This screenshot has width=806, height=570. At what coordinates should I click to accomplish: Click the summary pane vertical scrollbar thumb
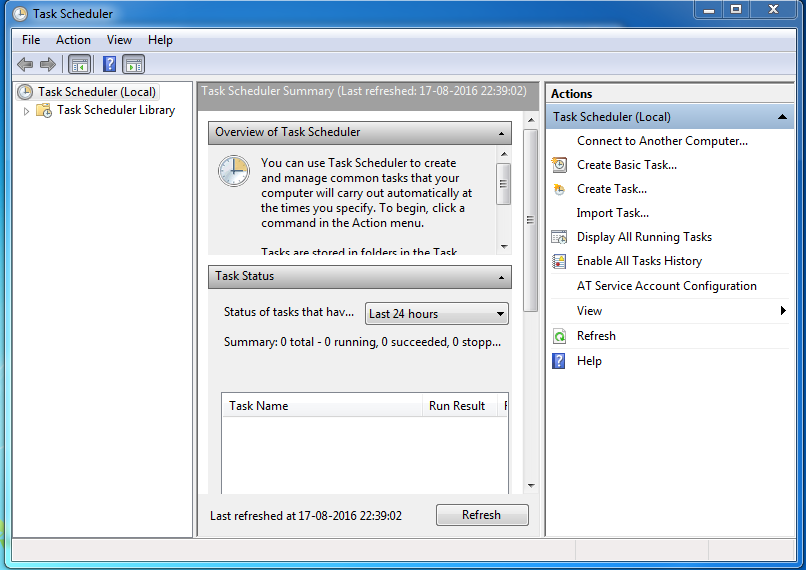530,220
